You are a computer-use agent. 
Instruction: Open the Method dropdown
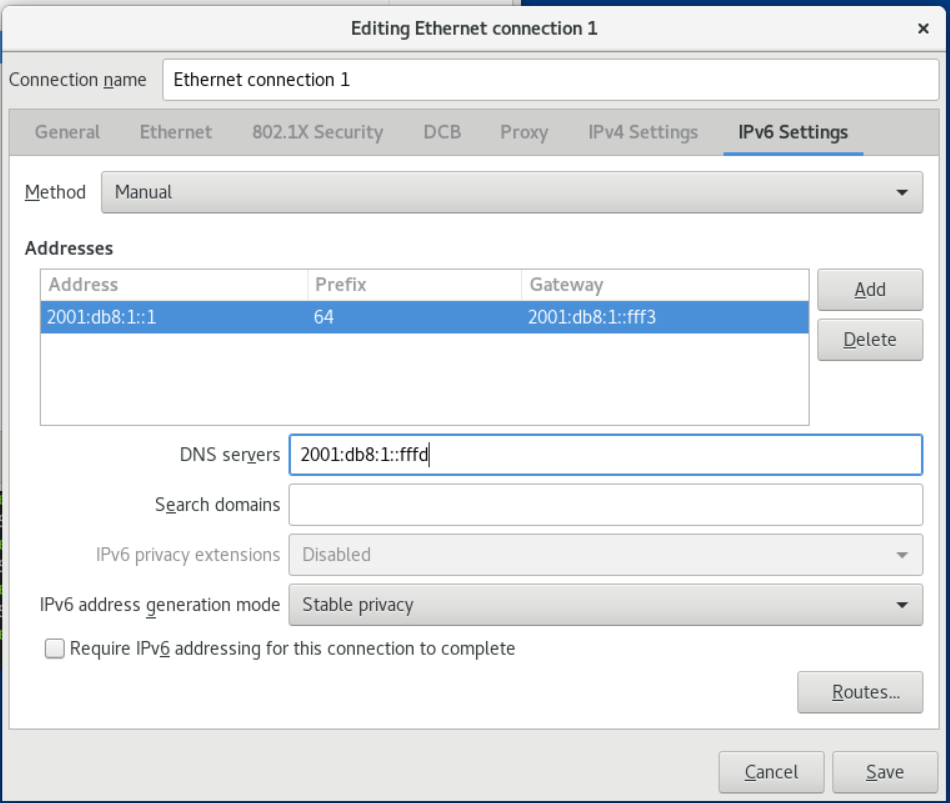point(511,192)
